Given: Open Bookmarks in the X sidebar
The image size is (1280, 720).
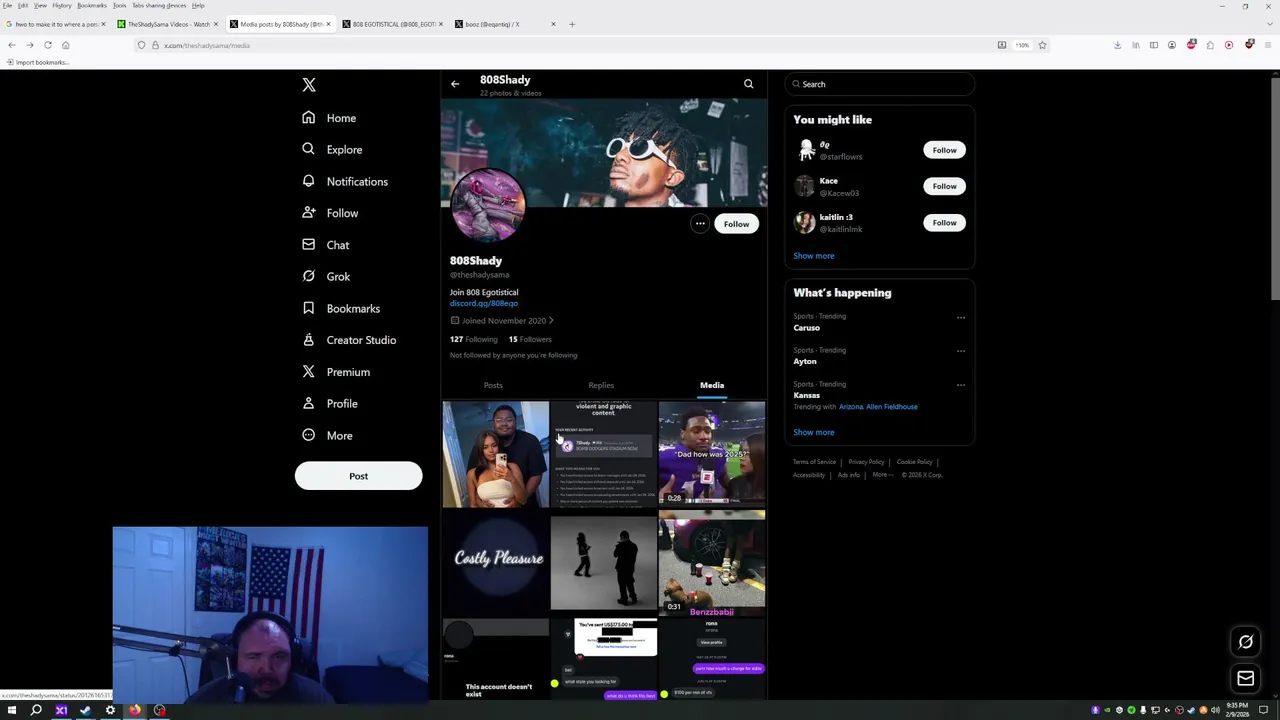Looking at the screenshot, I should pyautogui.click(x=341, y=309).
